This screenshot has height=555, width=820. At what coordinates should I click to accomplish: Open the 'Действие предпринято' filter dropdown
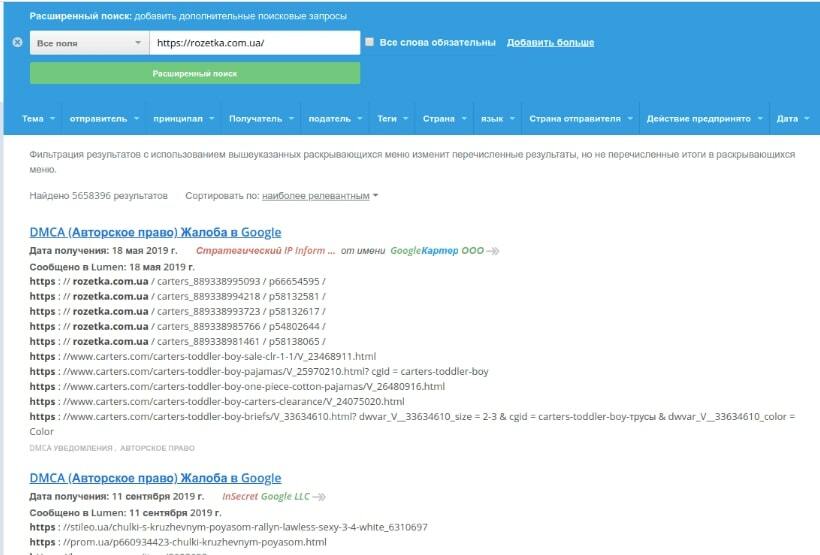pos(704,119)
